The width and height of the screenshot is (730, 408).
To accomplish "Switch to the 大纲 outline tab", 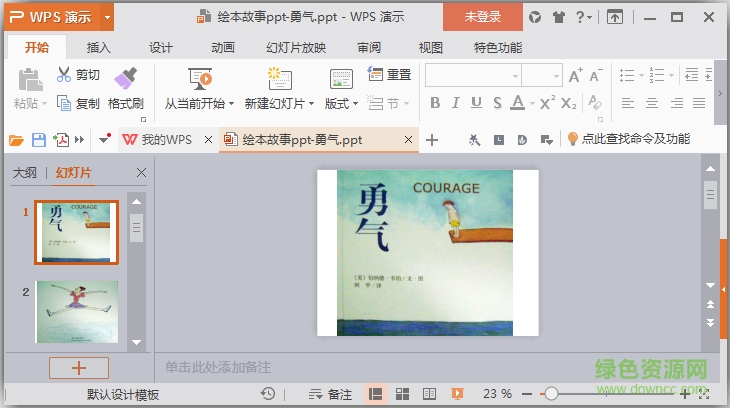I will tap(25, 173).
